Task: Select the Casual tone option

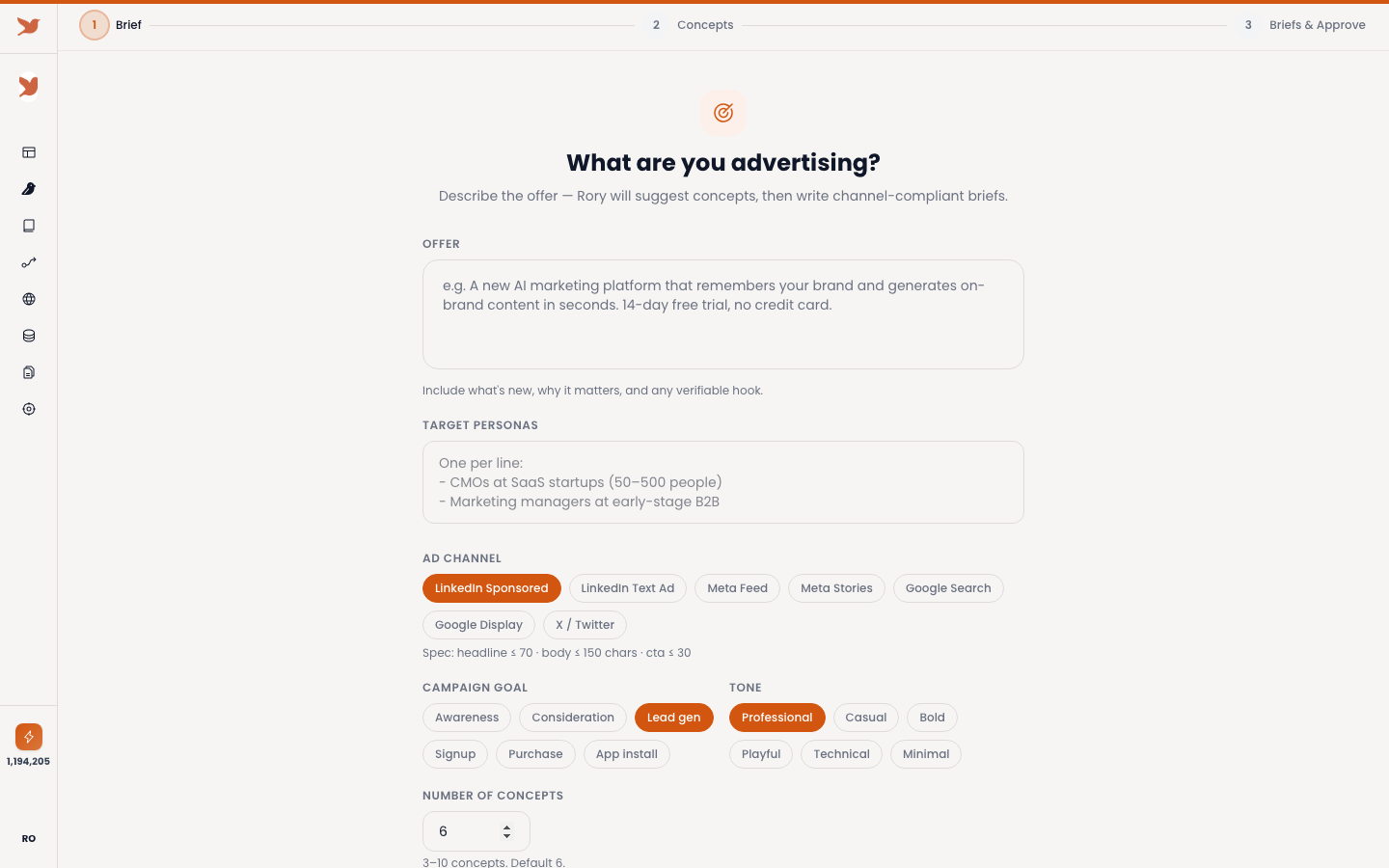Action: [865, 717]
